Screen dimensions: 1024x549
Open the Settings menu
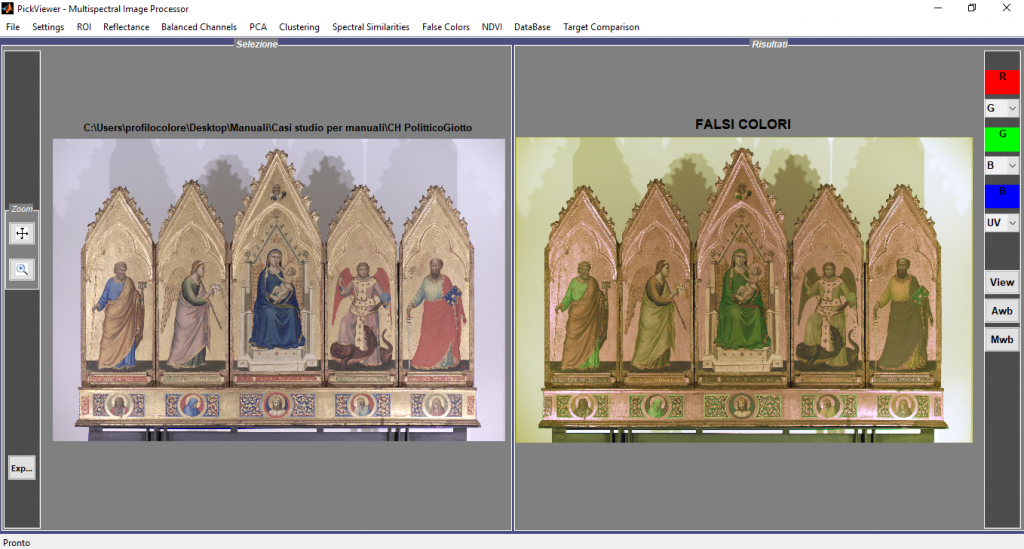[x=48, y=27]
